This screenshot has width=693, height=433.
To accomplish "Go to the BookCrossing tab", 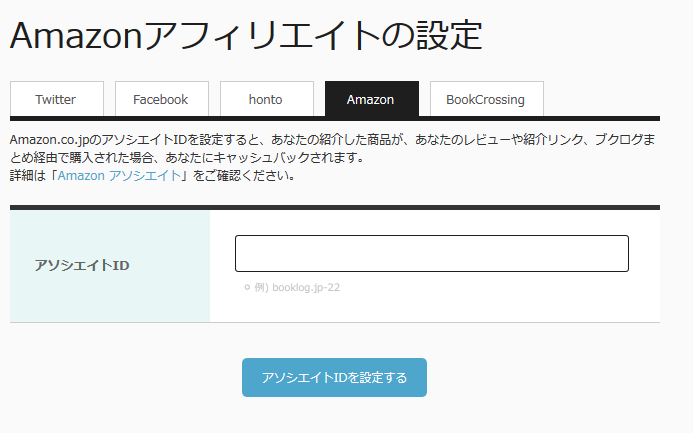I will [x=487, y=99].
